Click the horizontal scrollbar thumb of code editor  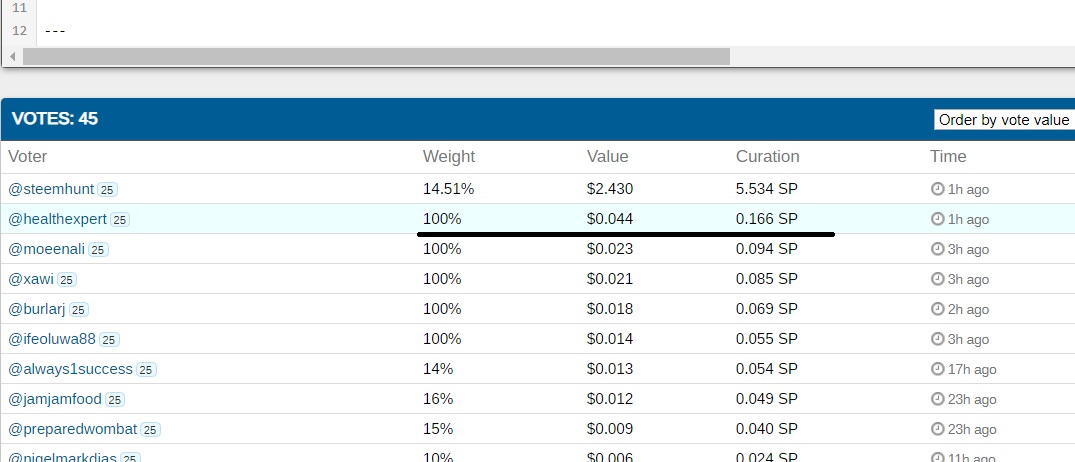click(x=376, y=56)
